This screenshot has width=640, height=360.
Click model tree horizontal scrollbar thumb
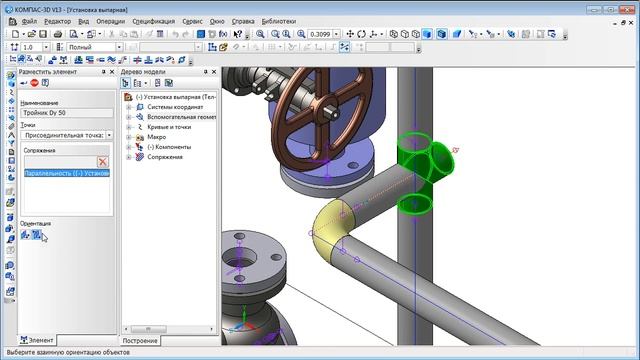pyautogui.click(x=149, y=329)
